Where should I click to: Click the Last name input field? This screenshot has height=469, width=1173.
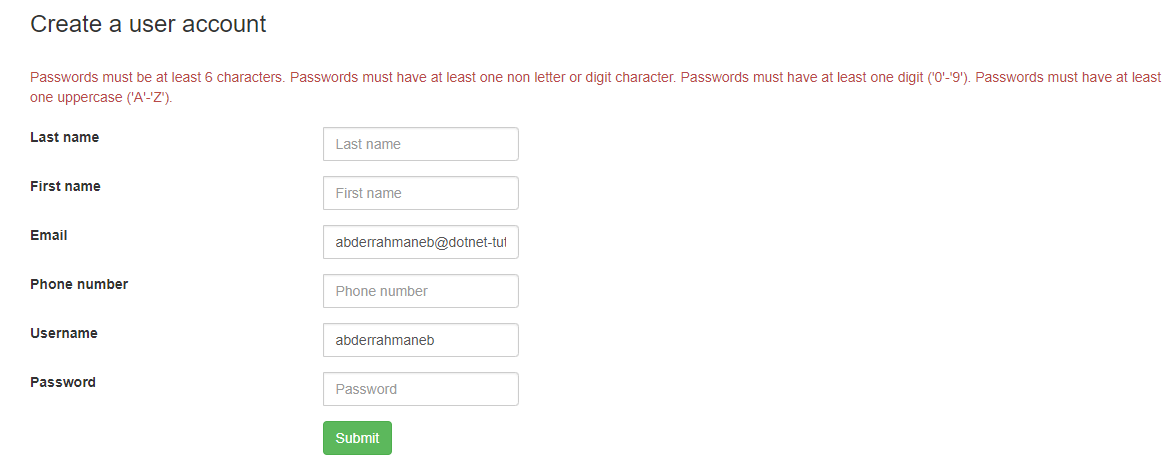[x=420, y=144]
